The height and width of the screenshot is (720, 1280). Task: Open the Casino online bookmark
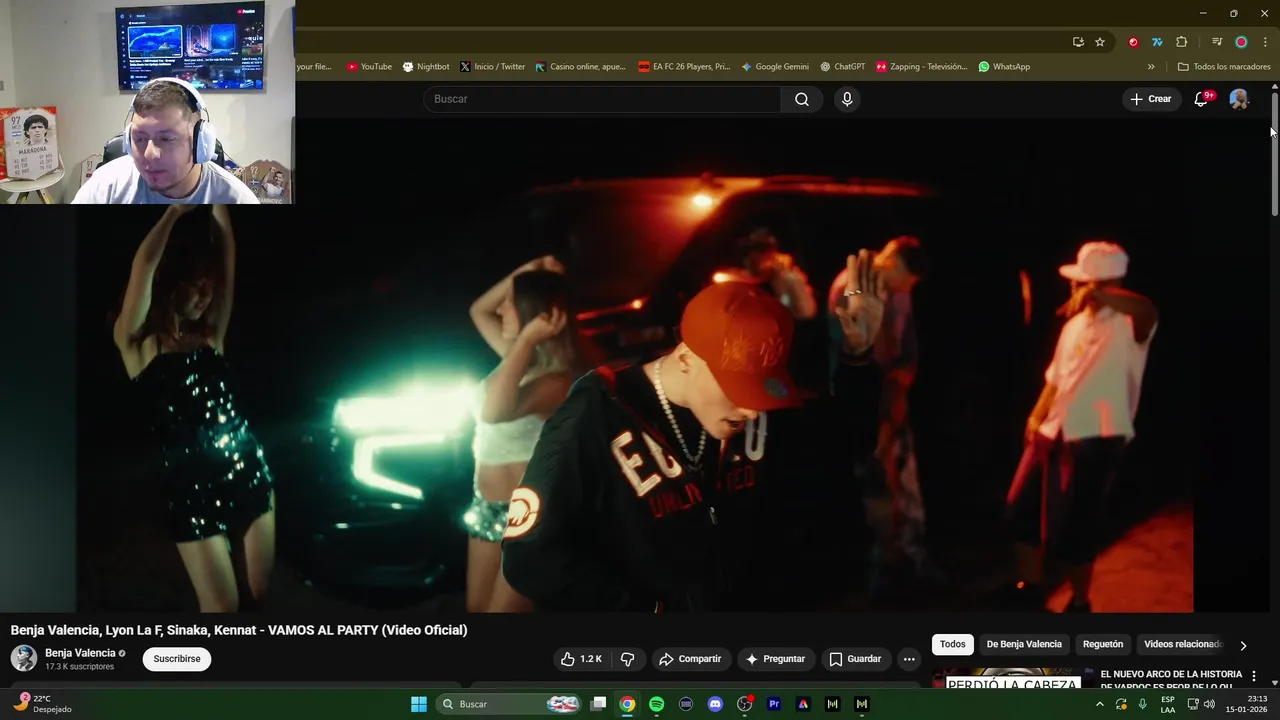581,67
